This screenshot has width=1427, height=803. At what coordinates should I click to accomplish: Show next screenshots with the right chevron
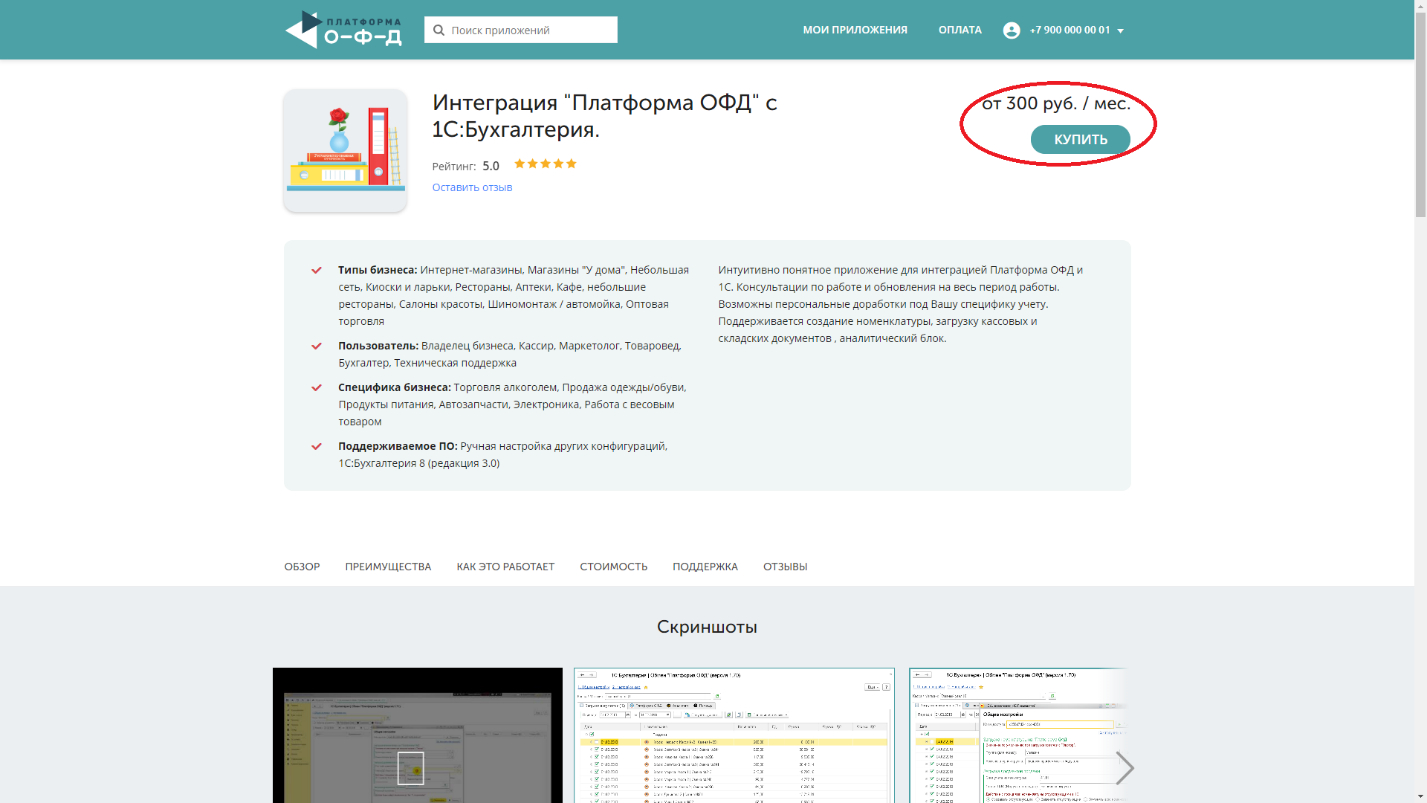pos(1125,768)
